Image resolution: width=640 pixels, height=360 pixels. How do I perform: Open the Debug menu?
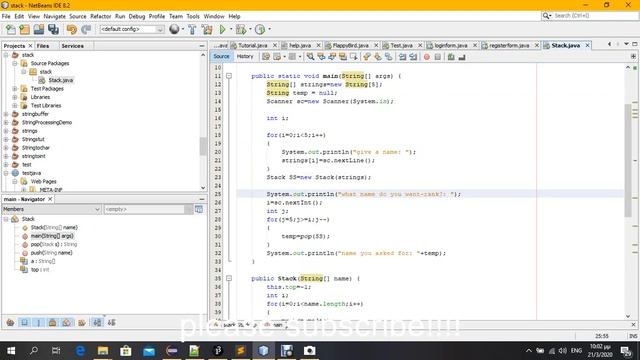coord(137,16)
